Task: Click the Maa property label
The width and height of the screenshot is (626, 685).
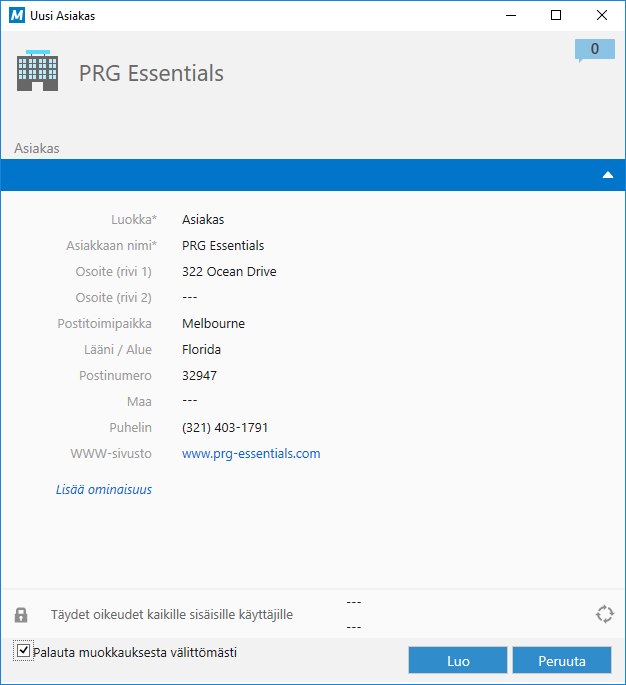Action: coord(139,401)
